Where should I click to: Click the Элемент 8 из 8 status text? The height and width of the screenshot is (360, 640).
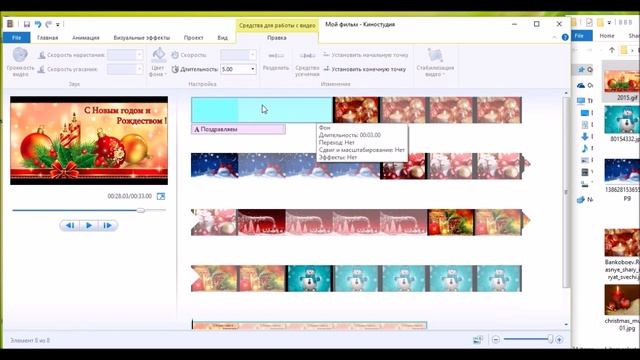[30, 340]
